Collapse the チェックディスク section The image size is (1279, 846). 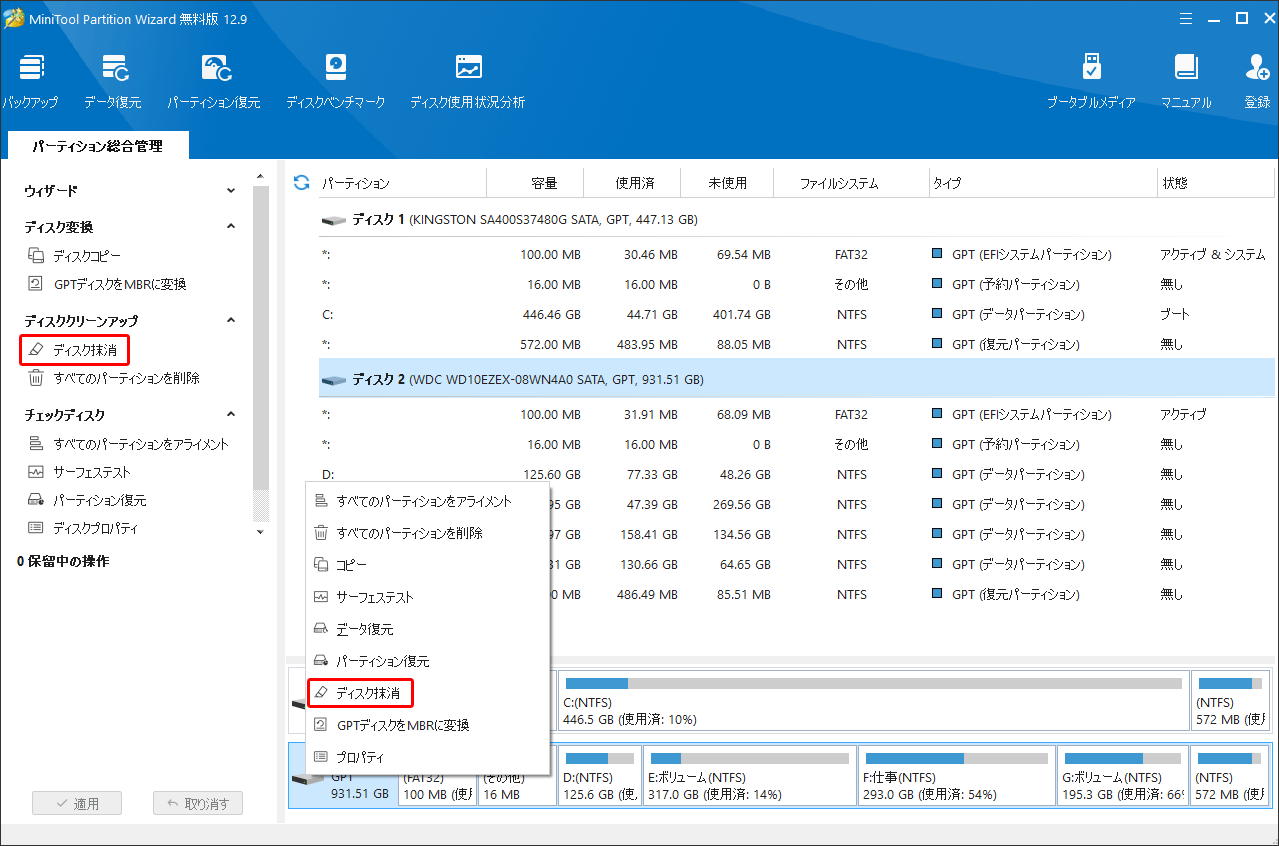pyautogui.click(x=231, y=415)
